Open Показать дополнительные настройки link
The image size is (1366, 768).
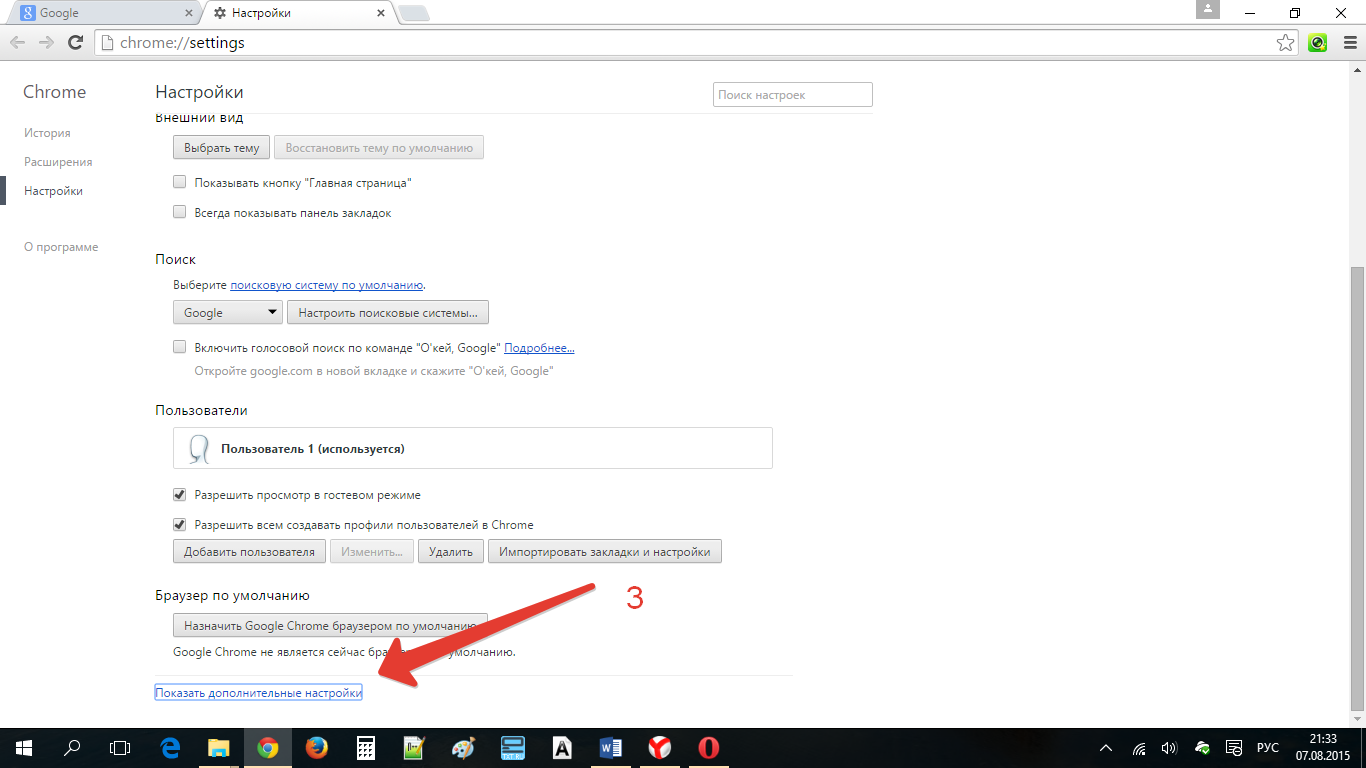258,692
